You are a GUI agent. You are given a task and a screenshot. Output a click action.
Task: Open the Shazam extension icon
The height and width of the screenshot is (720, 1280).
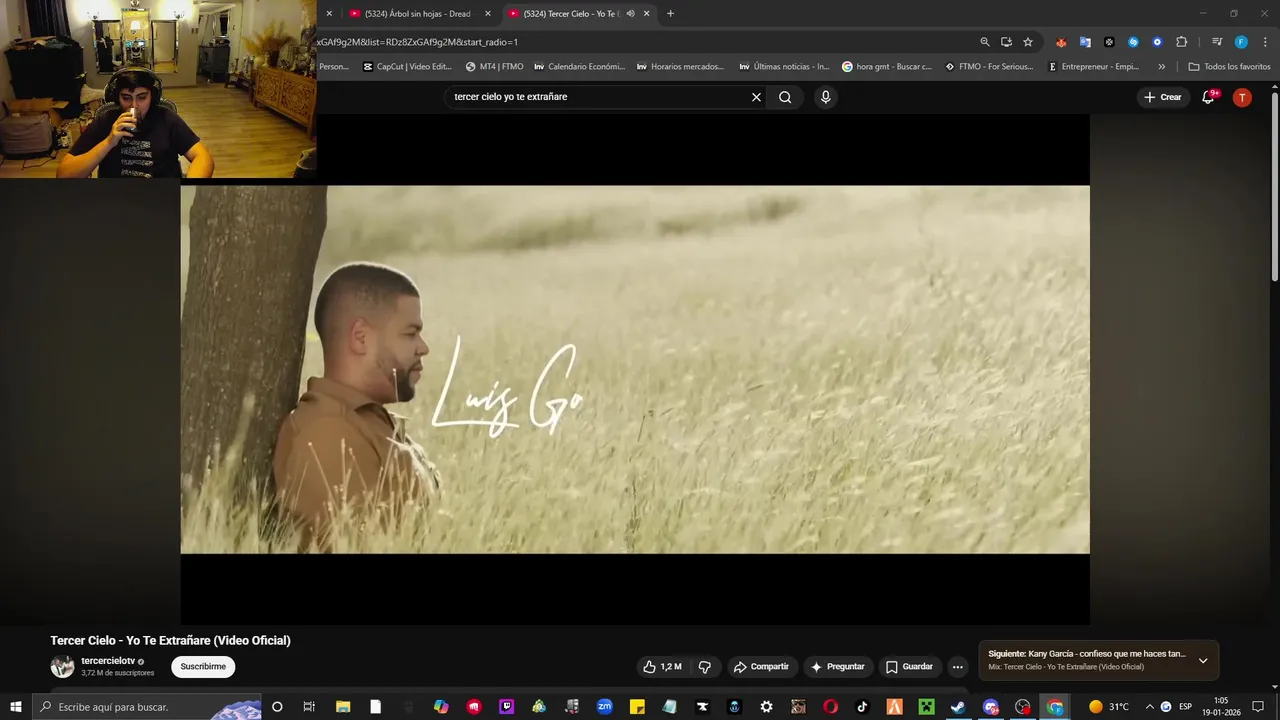1133,42
